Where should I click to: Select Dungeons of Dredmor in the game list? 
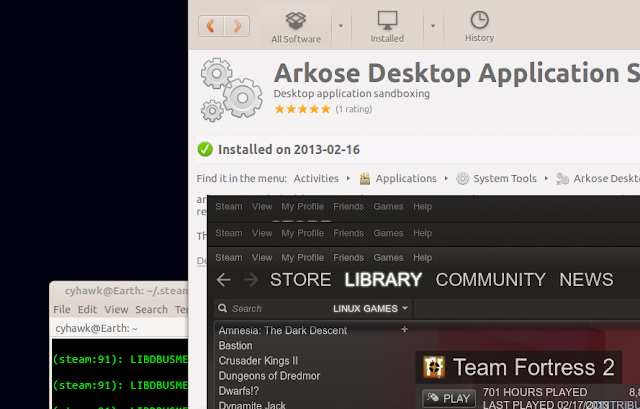coord(269,376)
